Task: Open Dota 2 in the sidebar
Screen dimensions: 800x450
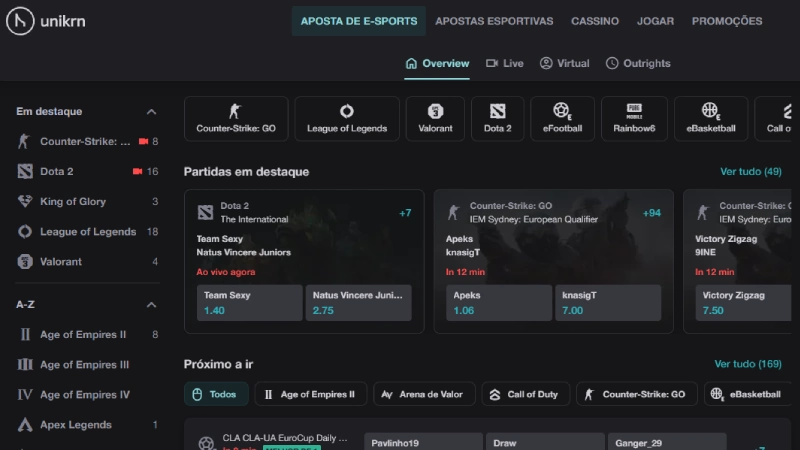Action: [87, 171]
